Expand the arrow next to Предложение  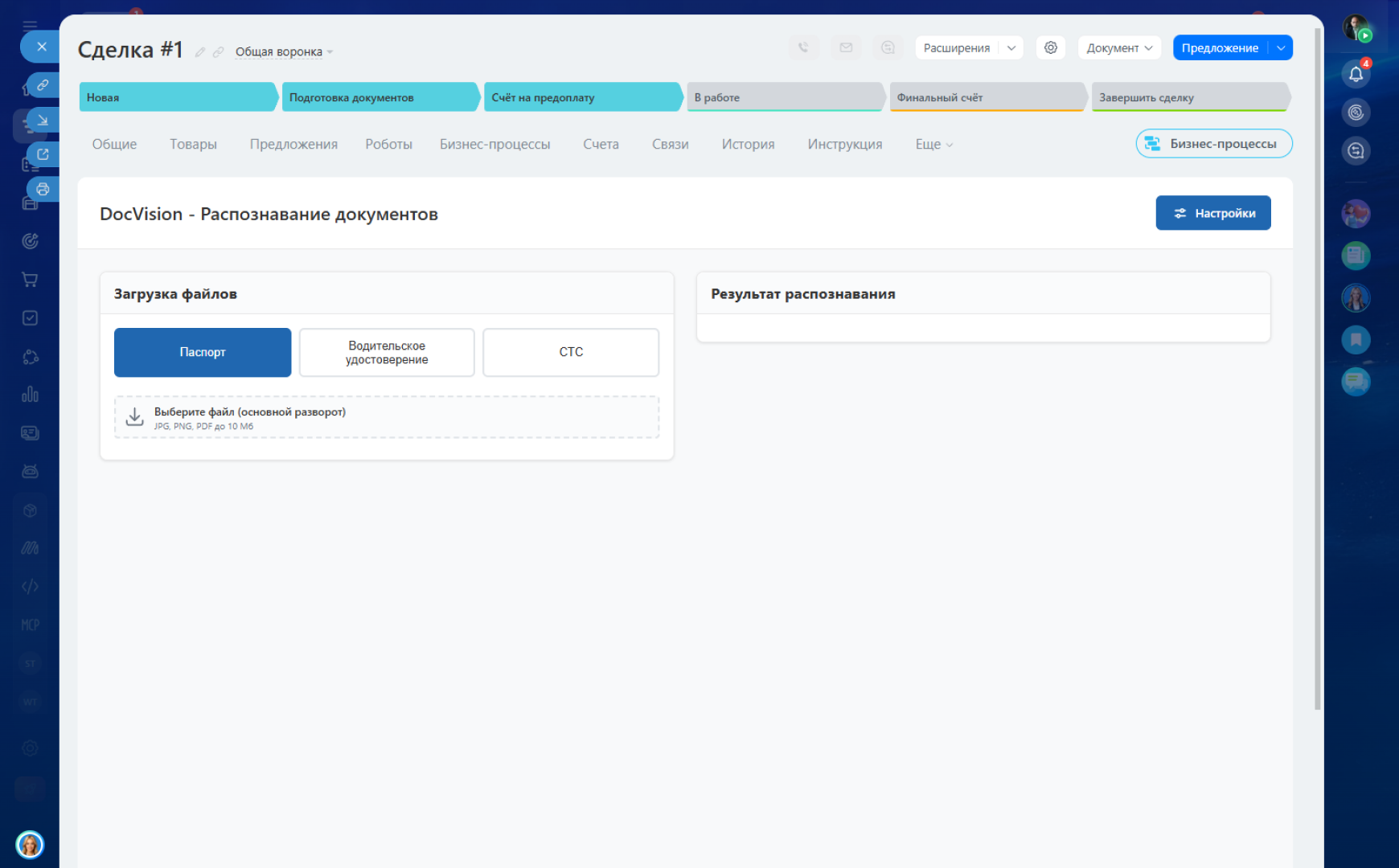tap(1281, 47)
